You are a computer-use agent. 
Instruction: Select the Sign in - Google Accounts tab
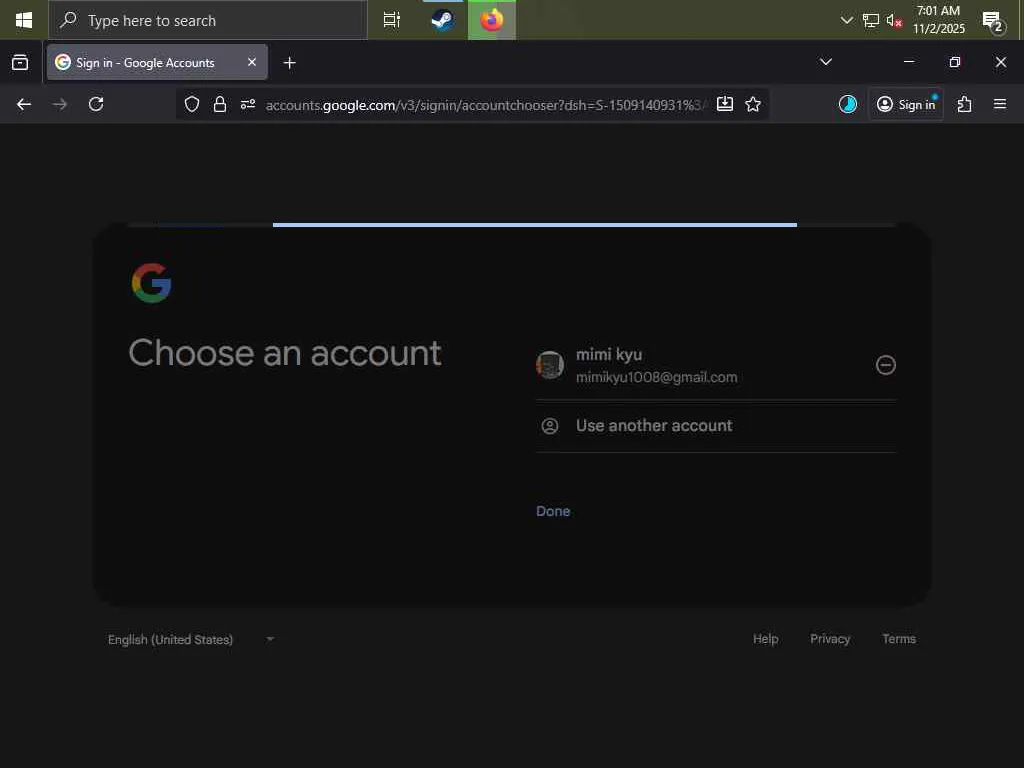pyautogui.click(x=157, y=62)
